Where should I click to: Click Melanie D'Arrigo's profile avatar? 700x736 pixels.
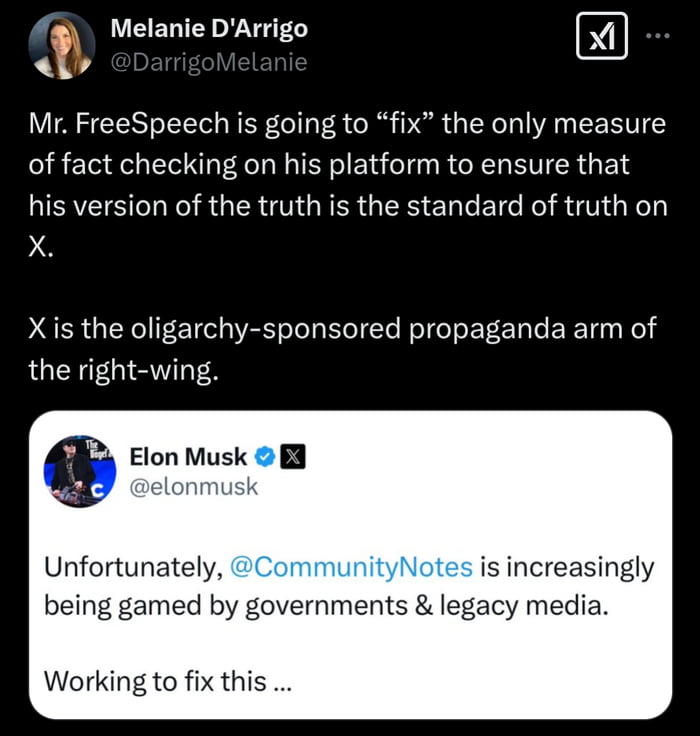[62, 46]
